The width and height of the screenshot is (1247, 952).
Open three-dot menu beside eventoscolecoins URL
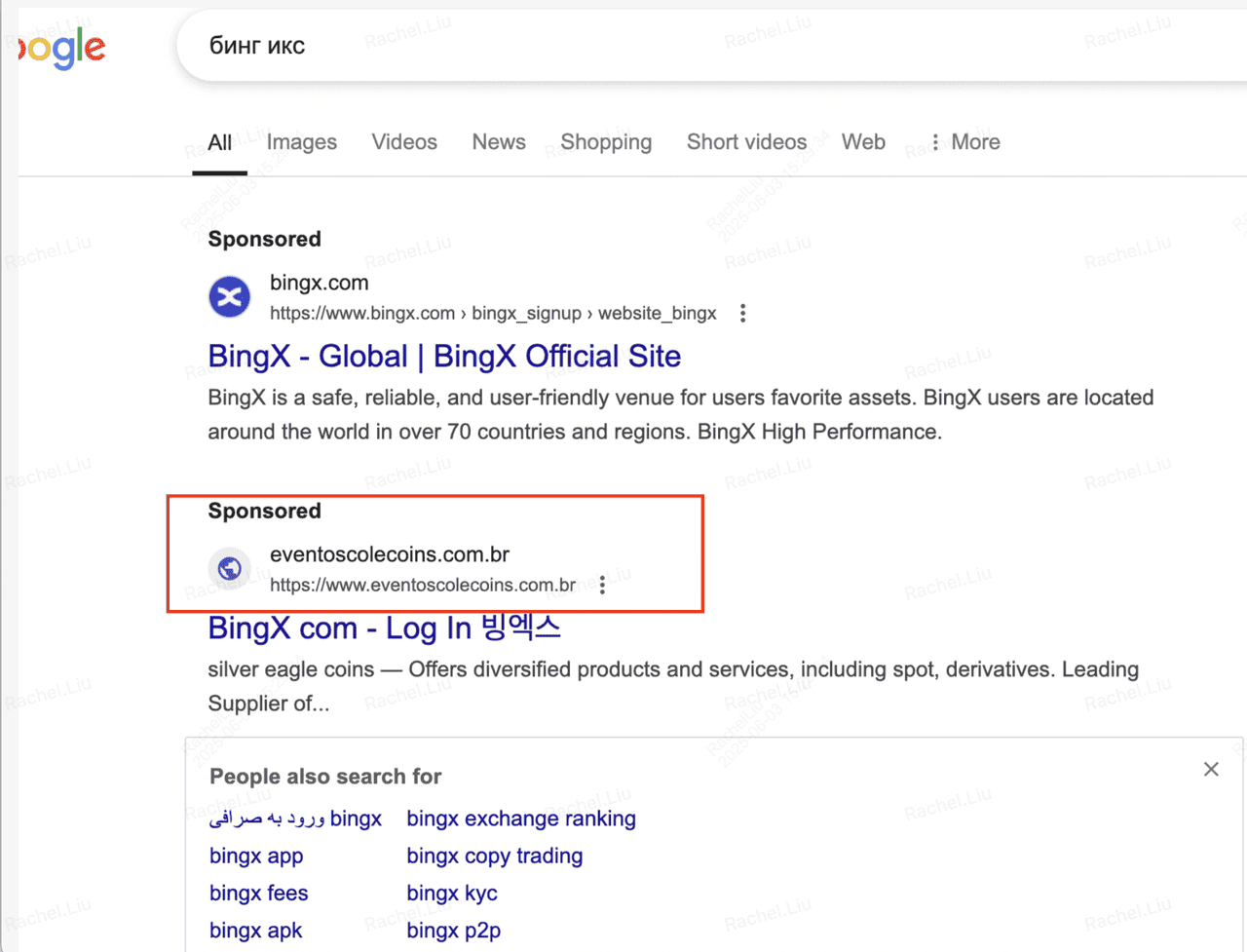[x=603, y=585]
